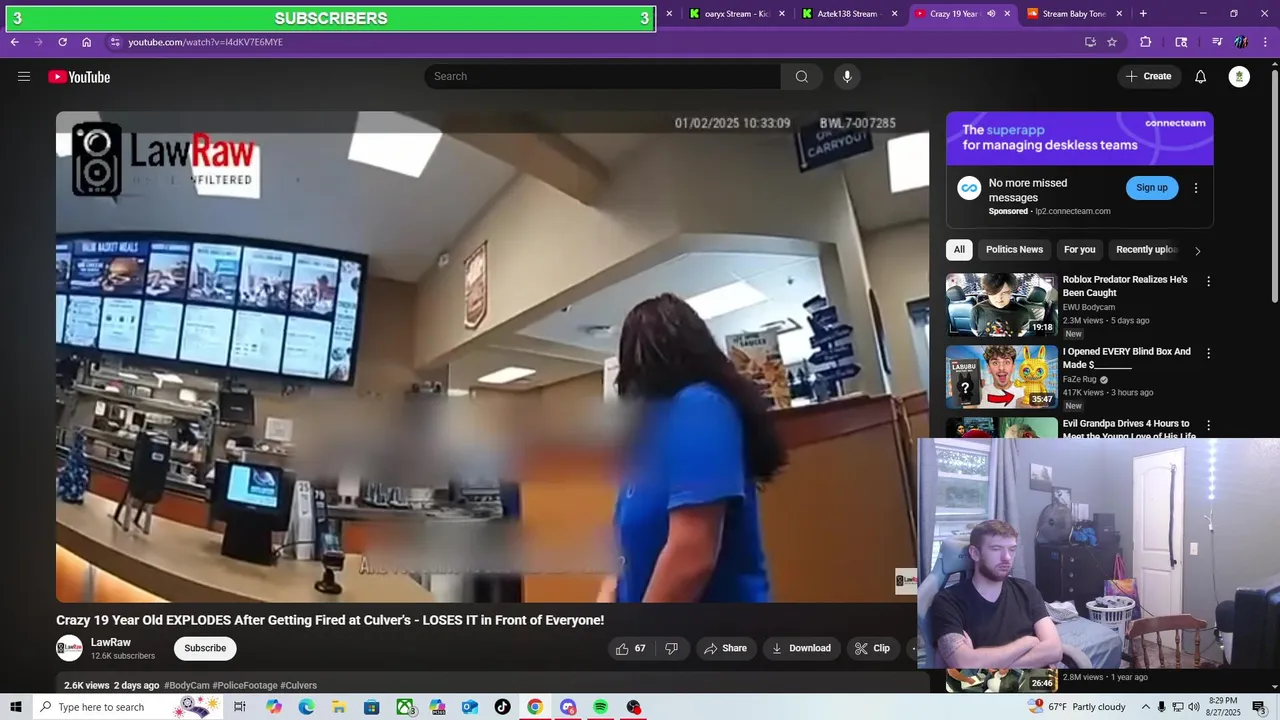1280x720 pixels.
Task: Like the video with thumbs up
Action: (631, 648)
